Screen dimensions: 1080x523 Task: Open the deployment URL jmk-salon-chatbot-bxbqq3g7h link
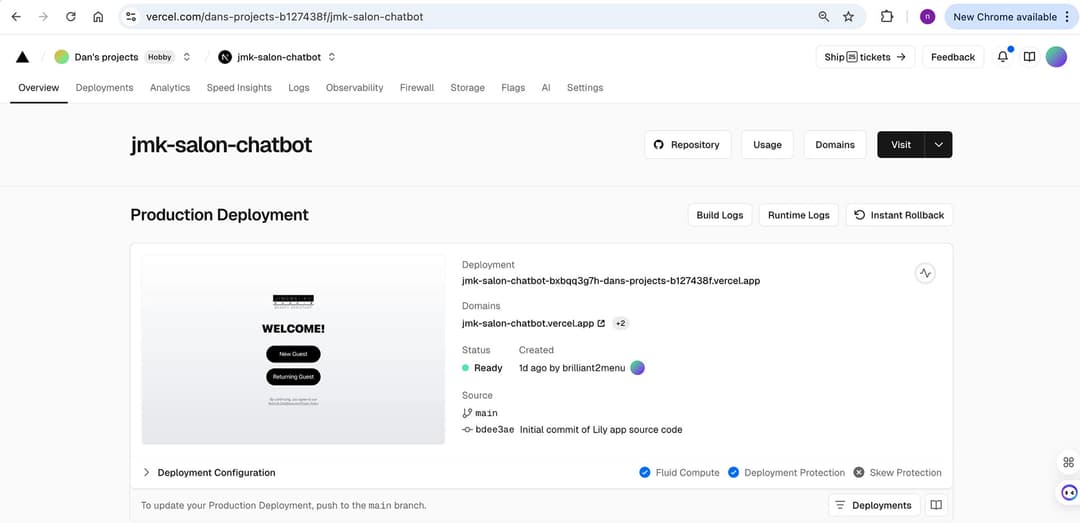pyautogui.click(x=611, y=281)
